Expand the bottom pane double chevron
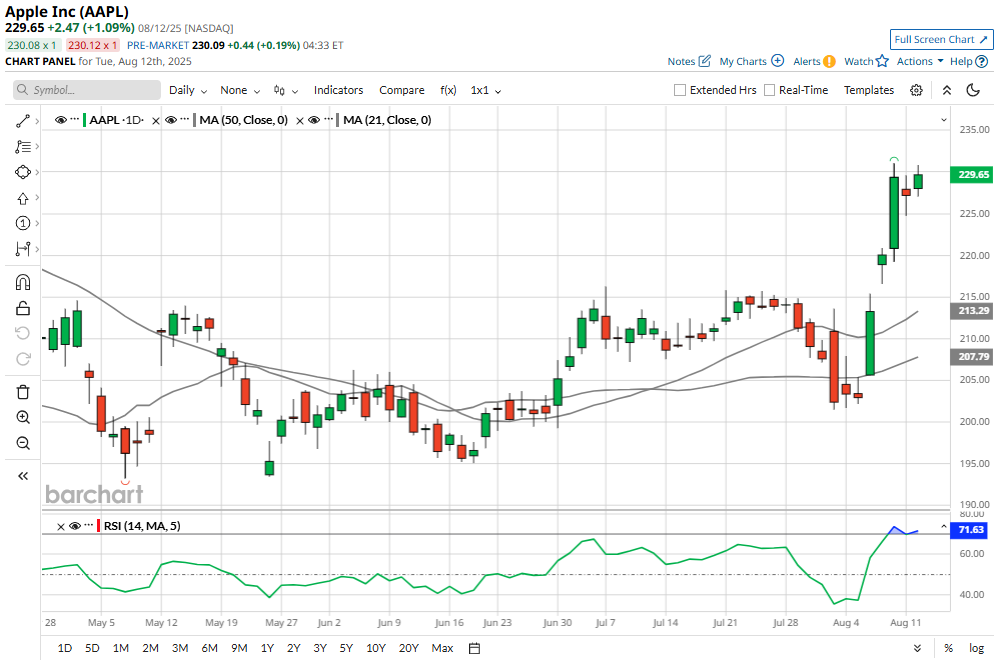1006x664 pixels. [917, 649]
